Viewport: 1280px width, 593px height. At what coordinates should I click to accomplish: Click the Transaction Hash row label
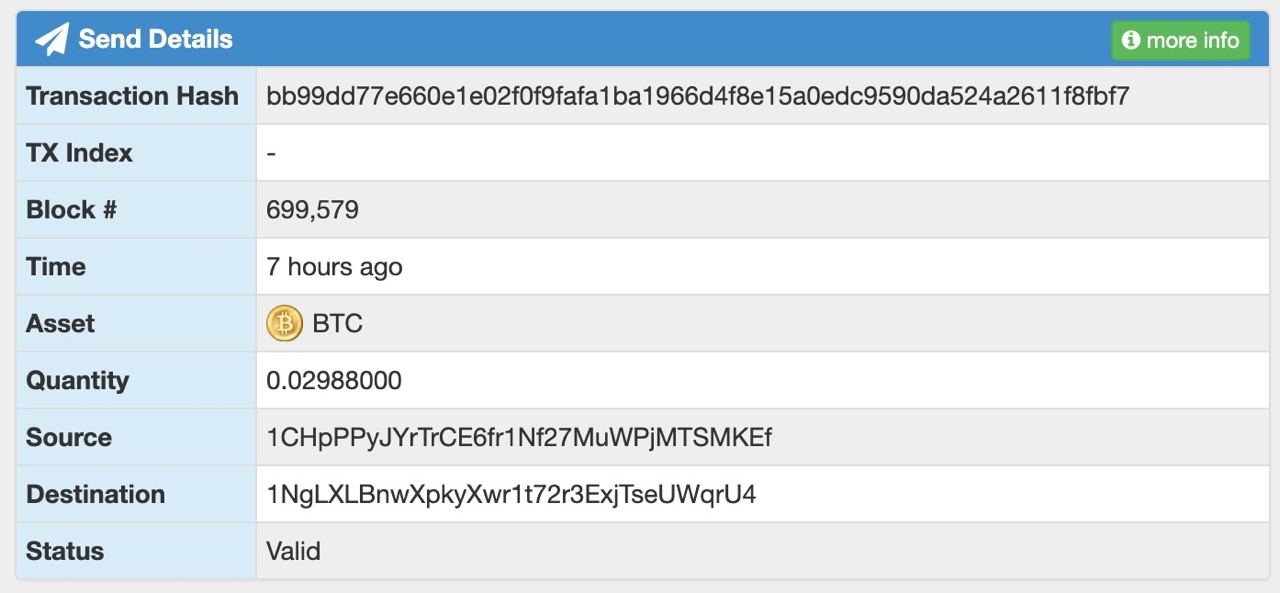tap(132, 96)
